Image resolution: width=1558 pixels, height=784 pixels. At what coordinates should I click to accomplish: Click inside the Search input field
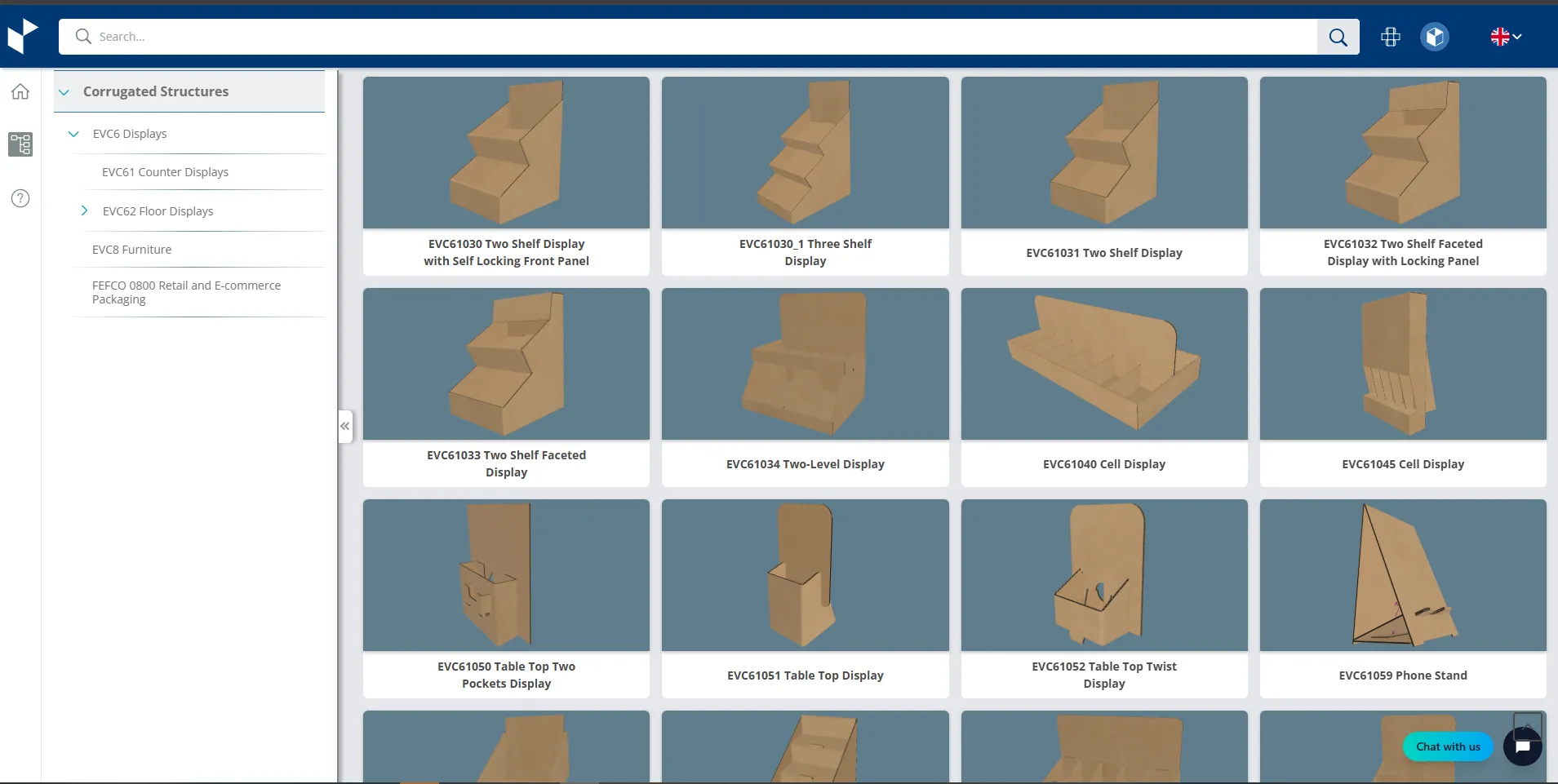click(688, 37)
